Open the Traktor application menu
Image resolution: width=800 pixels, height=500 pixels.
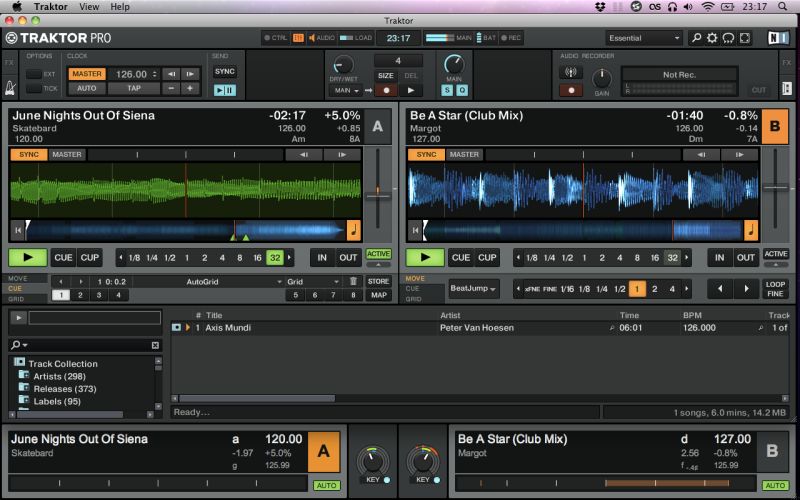[x=51, y=7]
